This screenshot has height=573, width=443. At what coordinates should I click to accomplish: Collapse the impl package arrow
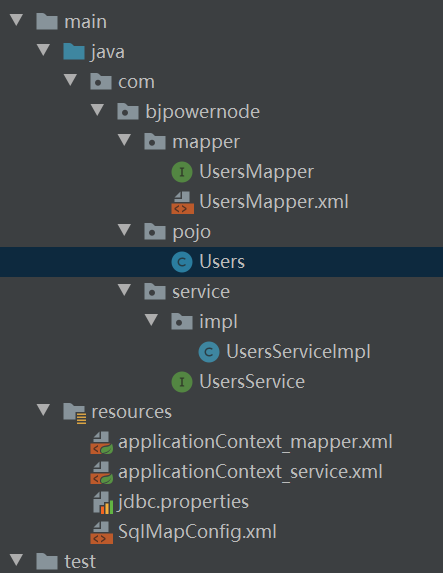point(152,319)
